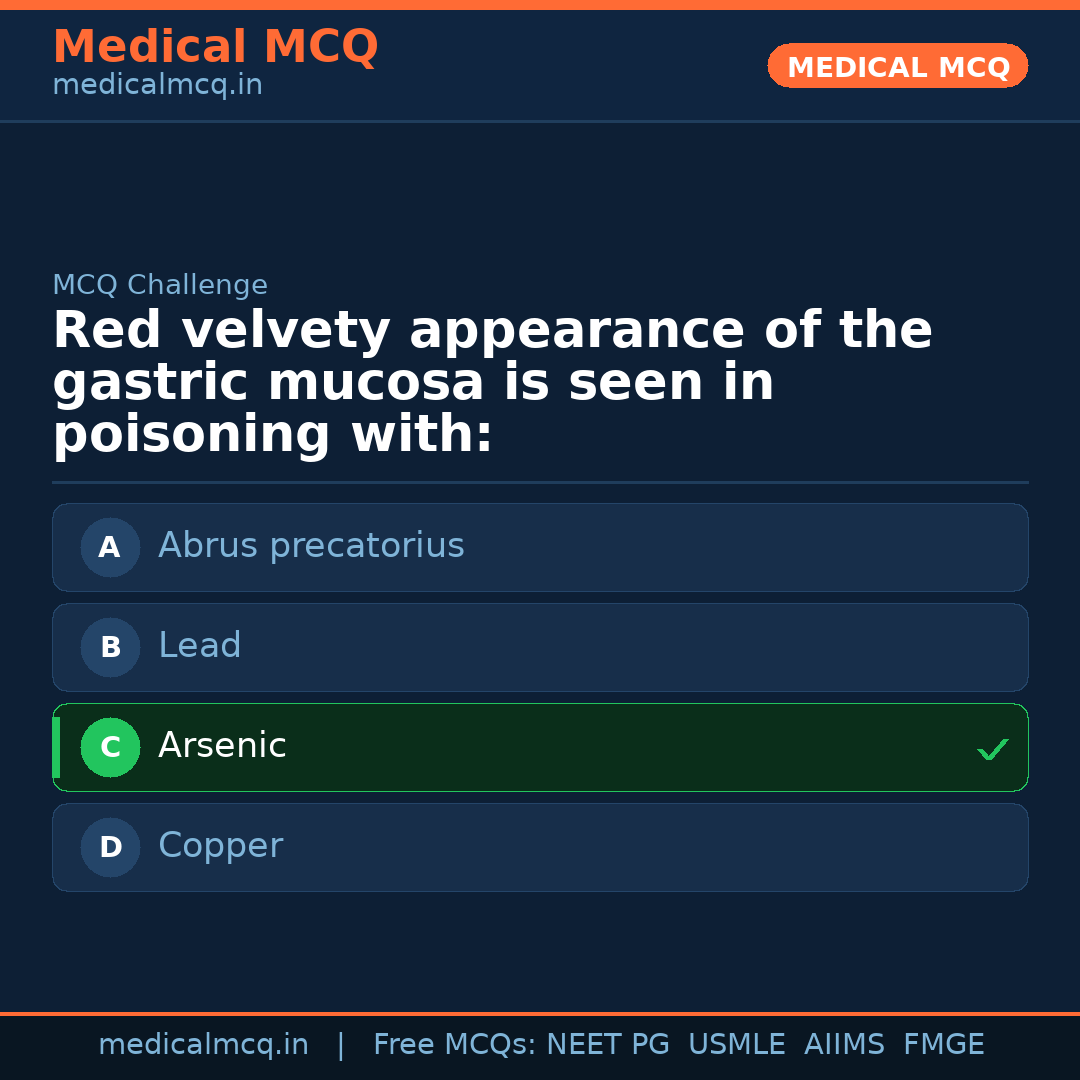Click the orange MEDICAL MCQ badge

[897, 66]
